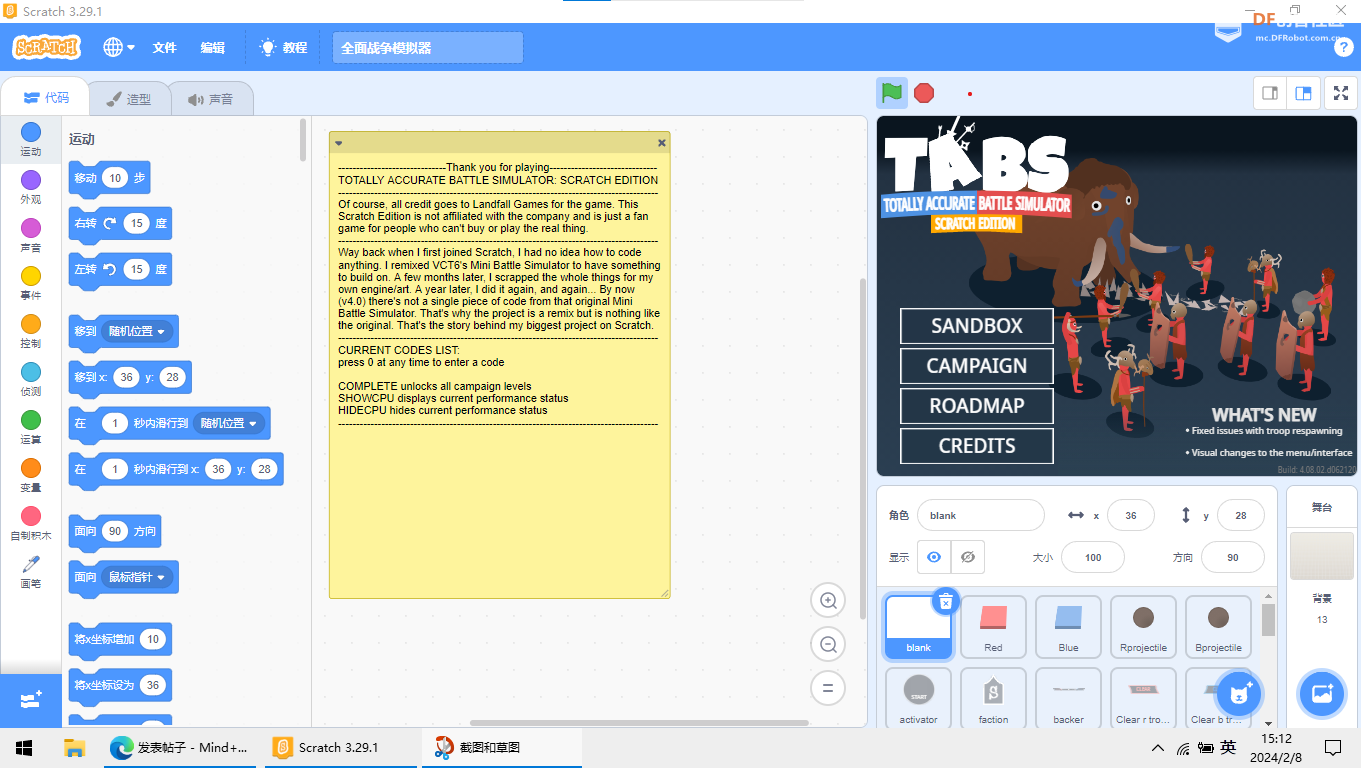
Task: Click the ROADMAP button on stage
Action: (977, 406)
